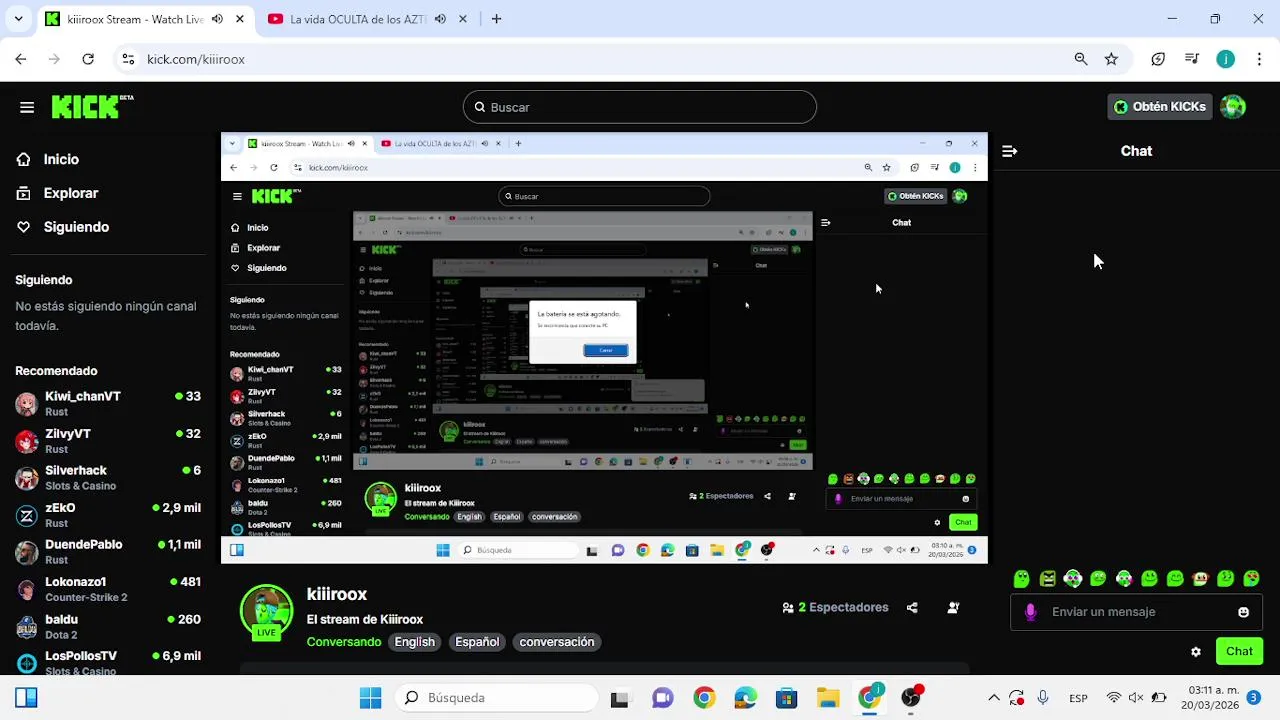Click the angry square-faced emote
1280x720 pixels.
1047,578
